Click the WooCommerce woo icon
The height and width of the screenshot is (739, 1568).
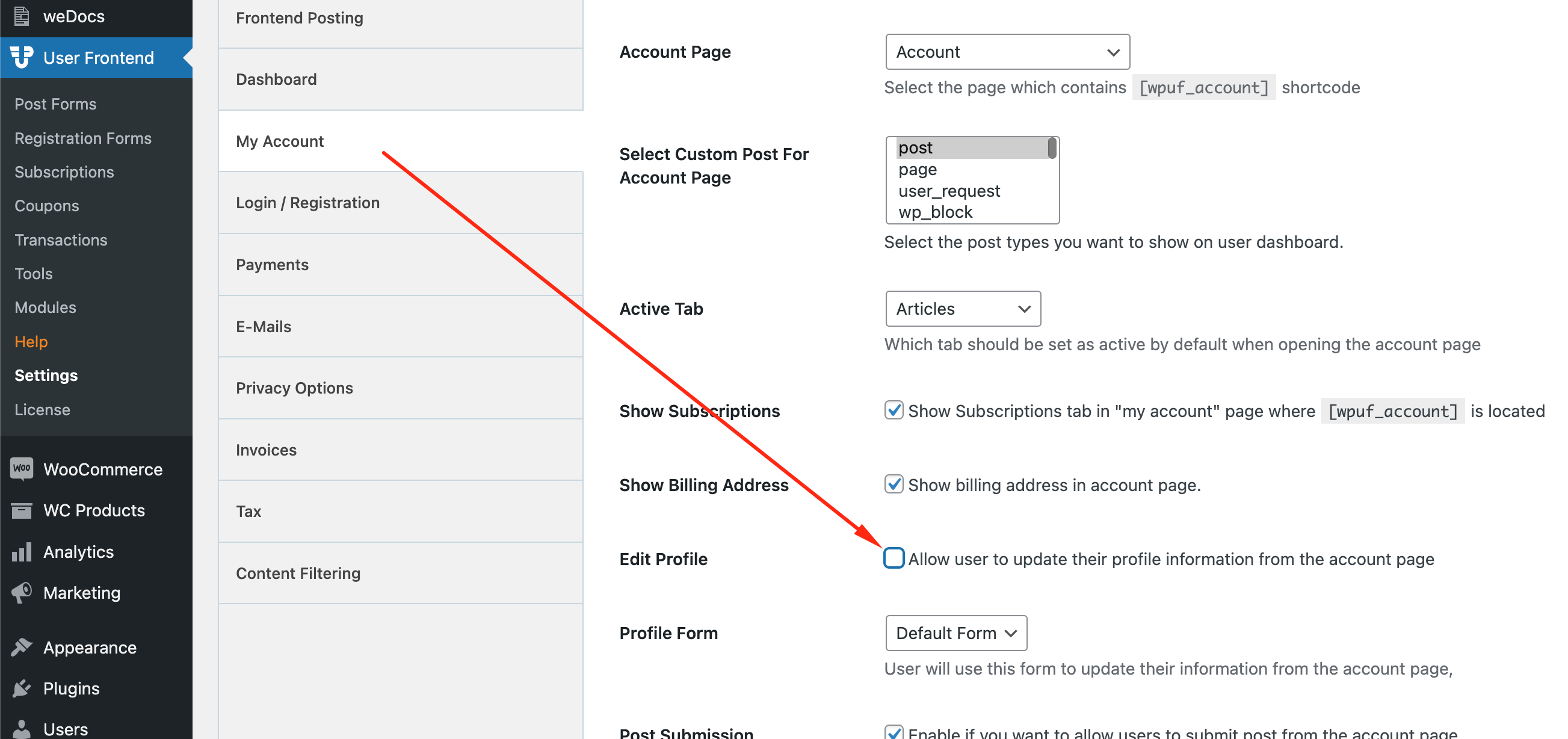(x=21, y=469)
